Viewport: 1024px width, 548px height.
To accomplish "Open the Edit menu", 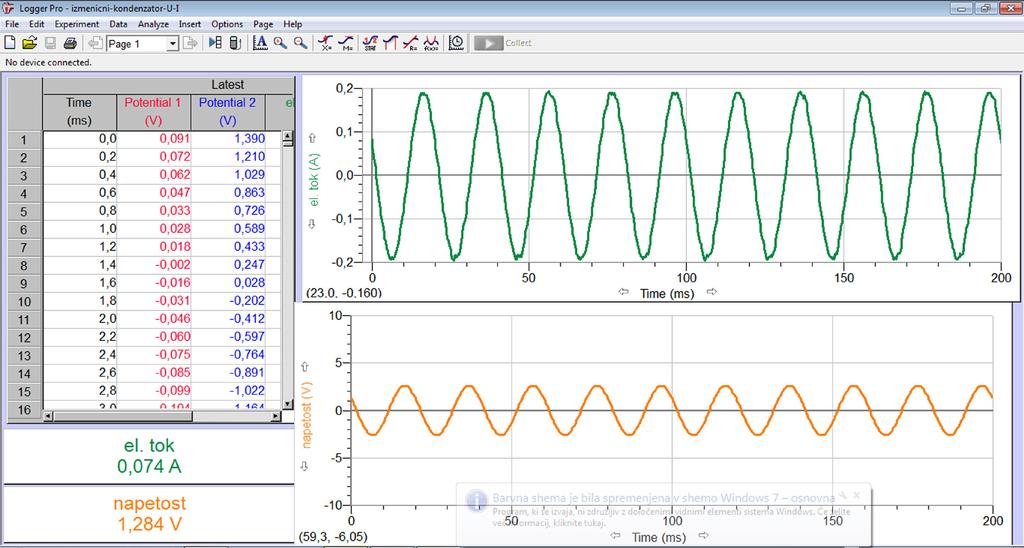I will 37,24.
